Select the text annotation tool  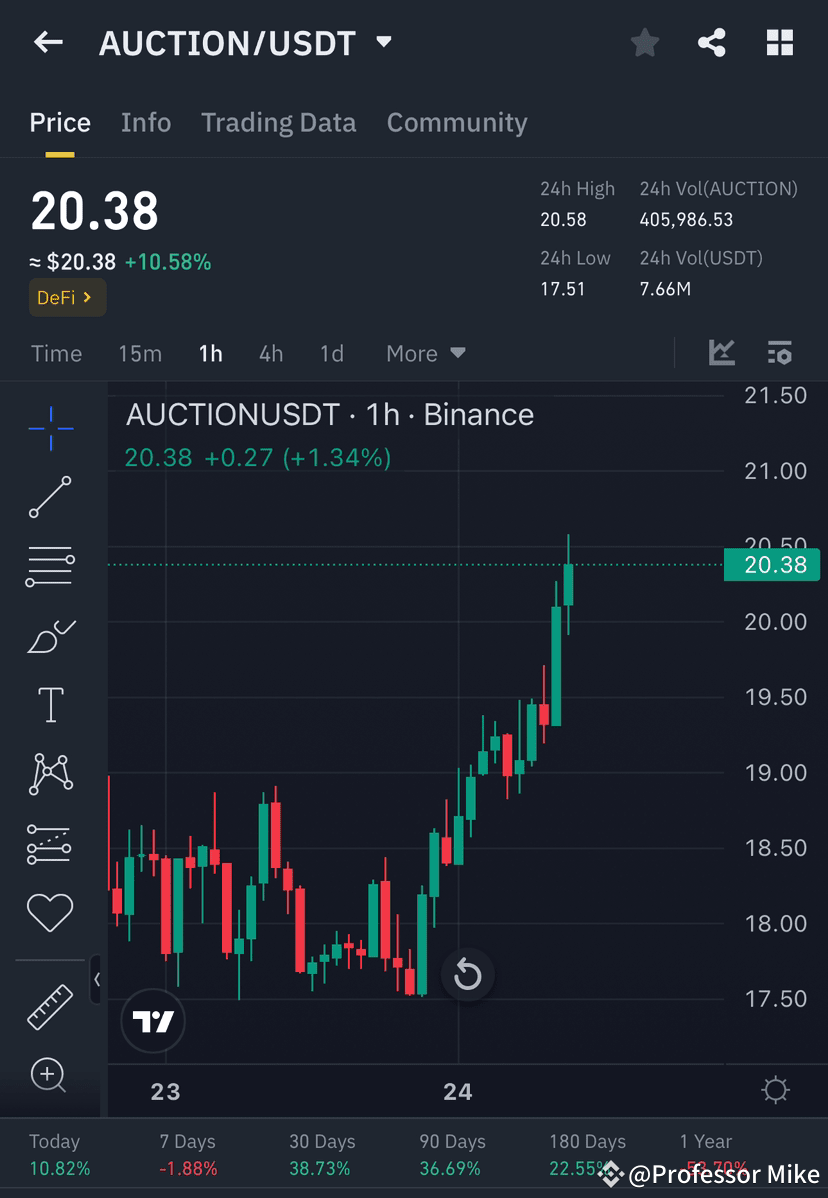point(50,704)
